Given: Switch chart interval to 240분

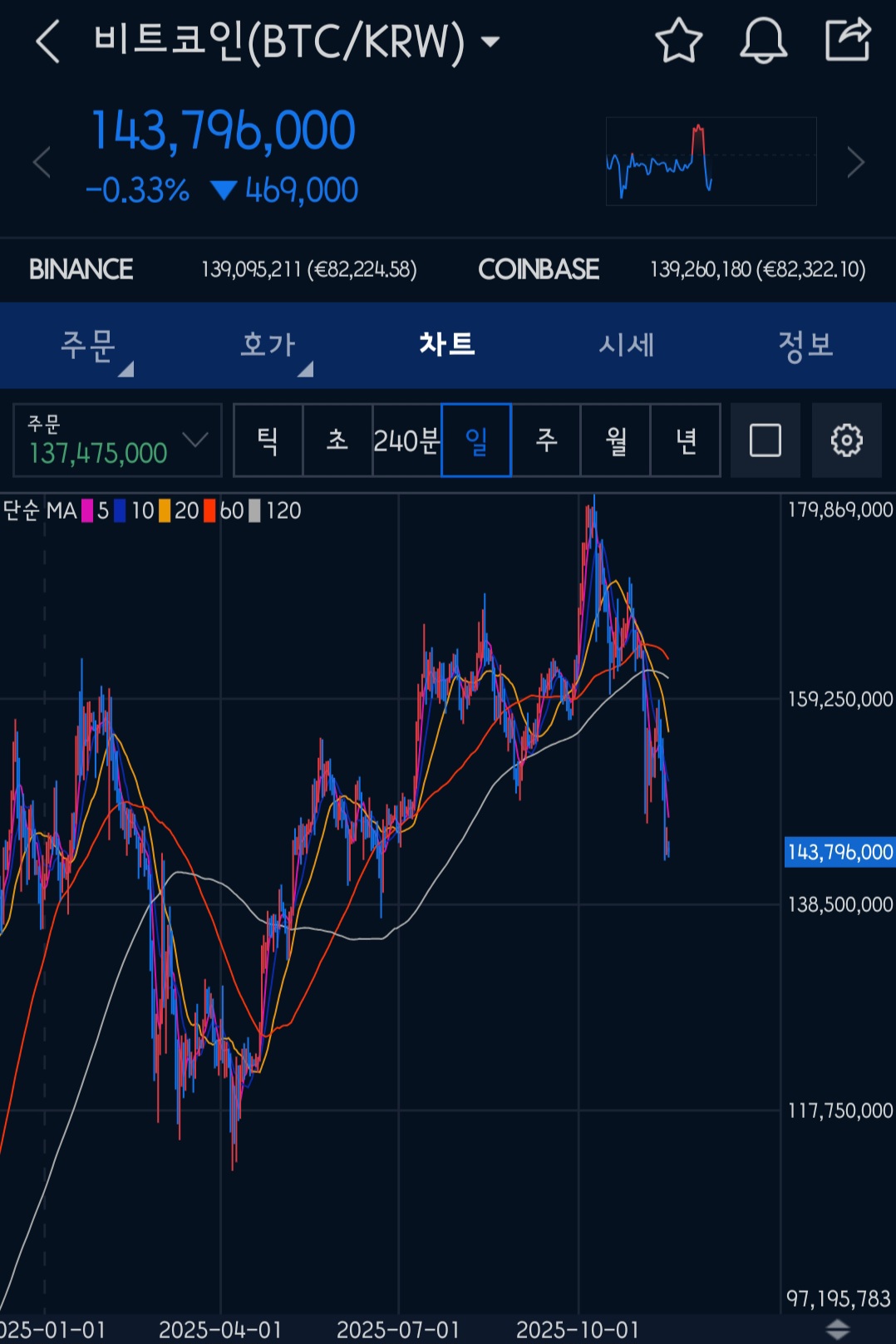Looking at the screenshot, I should pyautogui.click(x=406, y=441).
